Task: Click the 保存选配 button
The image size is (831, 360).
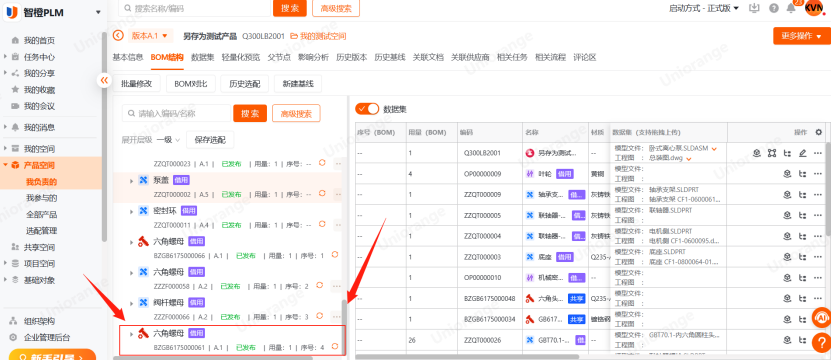Action: point(210,140)
